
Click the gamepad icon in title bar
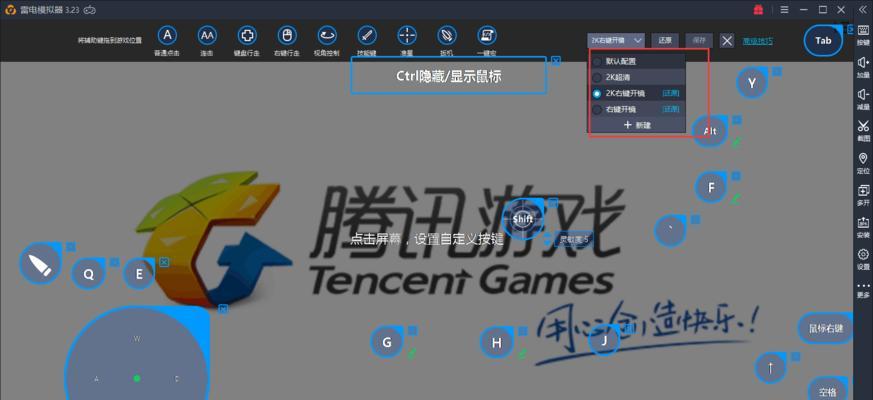[x=89, y=9]
